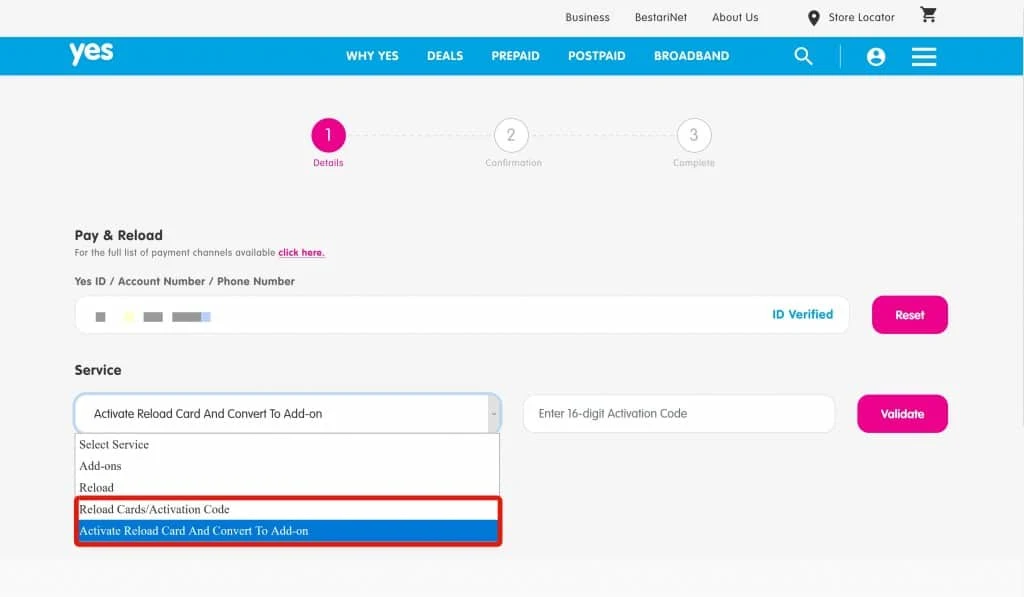1024x597 pixels.
Task: Open the shopping cart icon
Action: [x=928, y=16]
